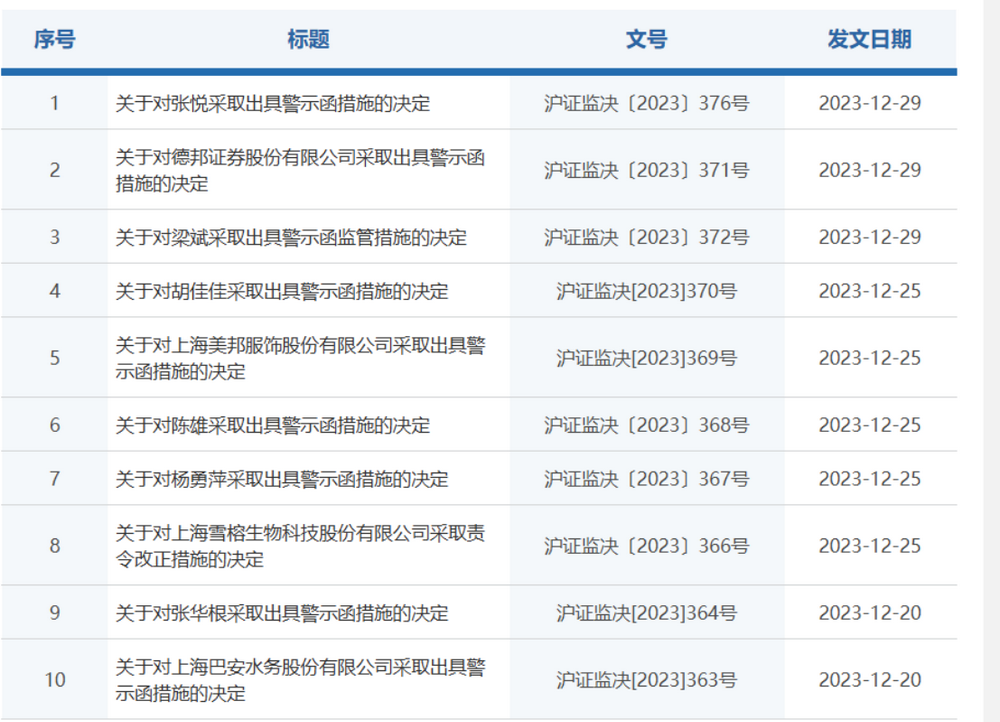The height and width of the screenshot is (722, 1000).
Task: Select the 陈雄 warning letter decision link
Action: point(273,425)
